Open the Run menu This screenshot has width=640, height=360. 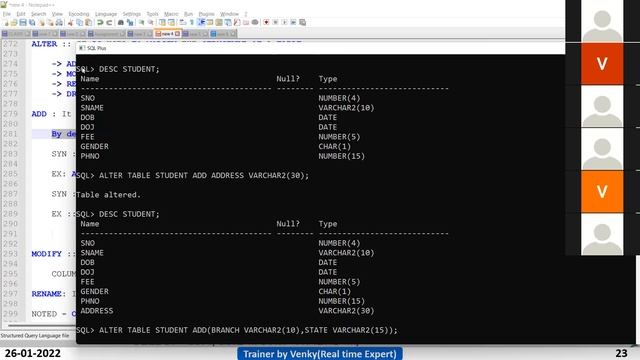click(188, 14)
